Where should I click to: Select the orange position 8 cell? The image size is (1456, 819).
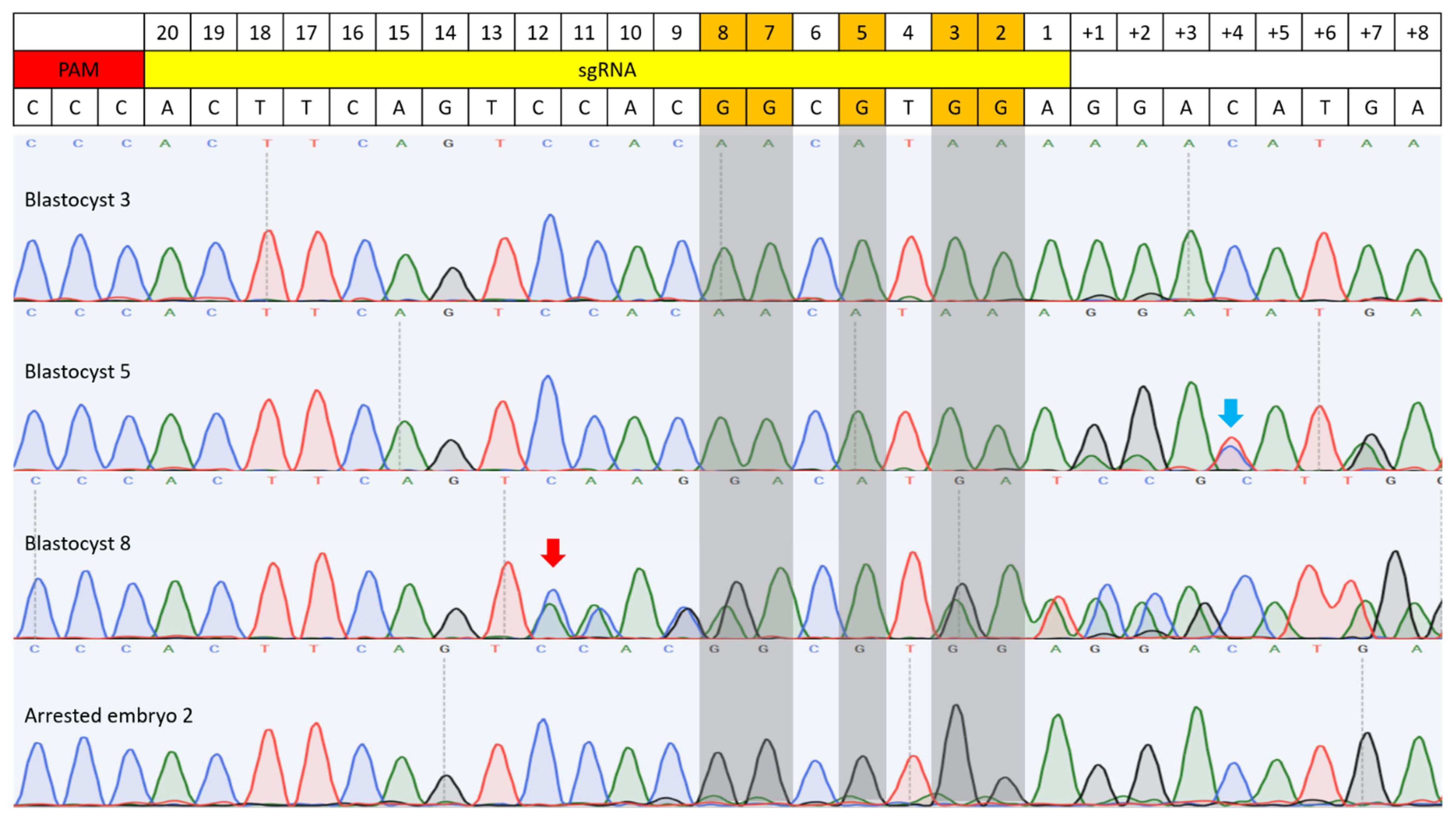[723, 32]
